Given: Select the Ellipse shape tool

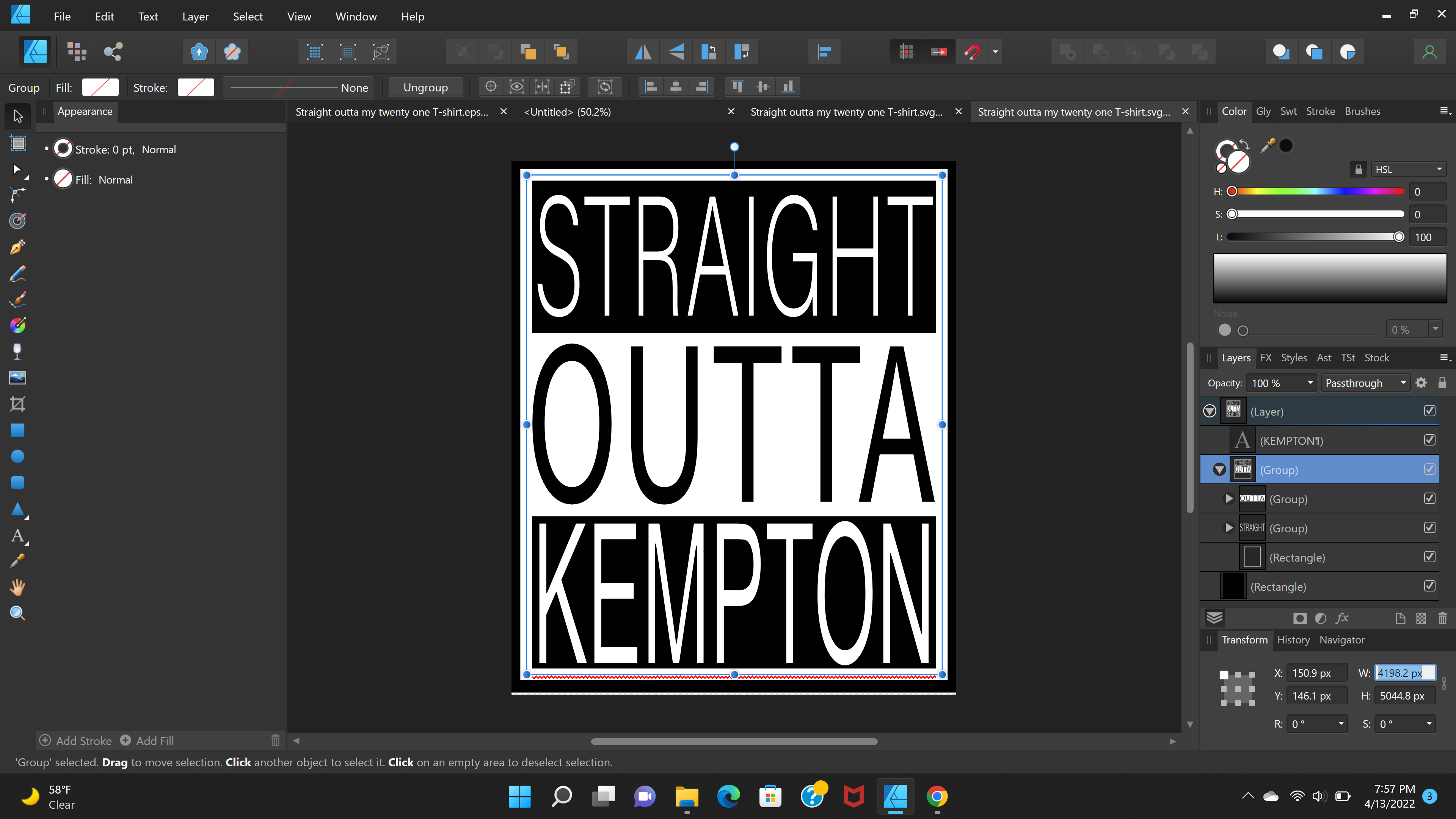Looking at the screenshot, I should [17, 456].
